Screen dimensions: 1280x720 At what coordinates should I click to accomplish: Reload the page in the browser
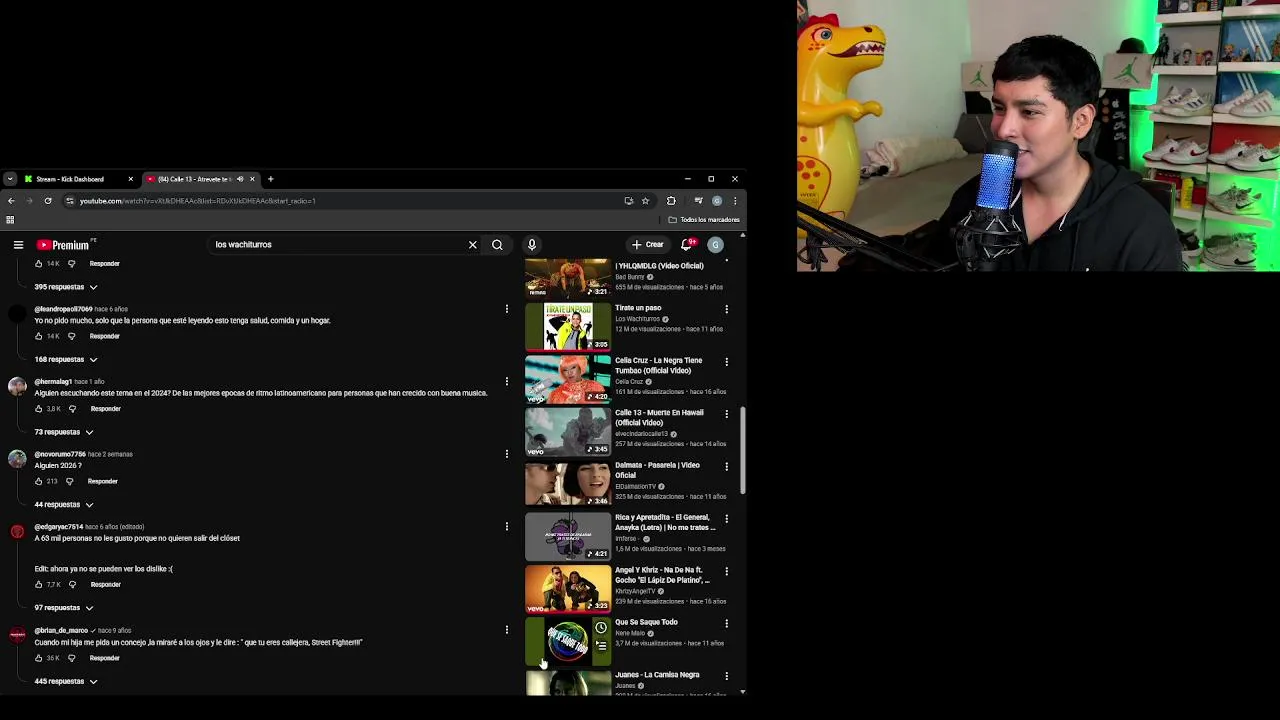48,201
